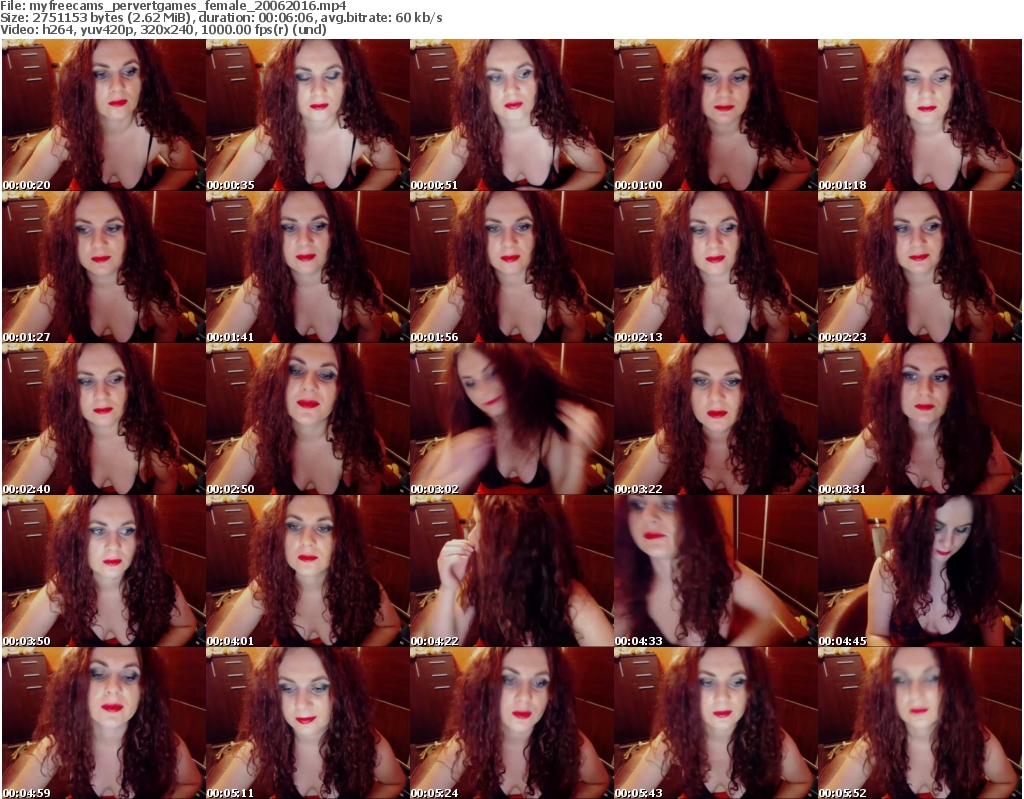Click the frame marked 00:05:52

click(x=920, y=723)
